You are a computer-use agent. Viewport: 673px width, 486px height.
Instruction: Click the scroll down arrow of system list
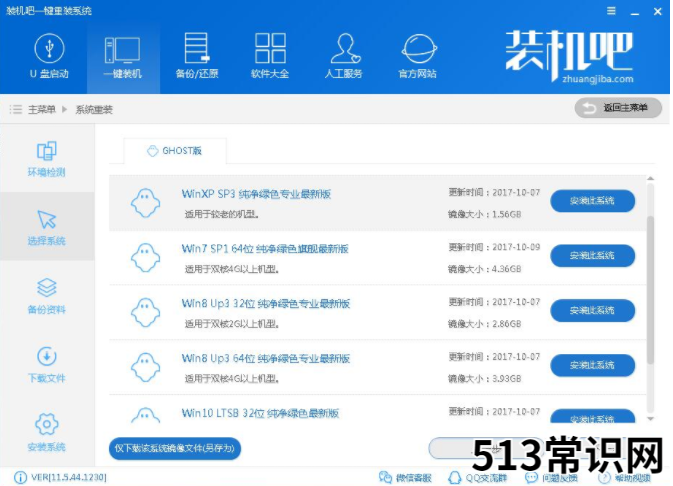(x=651, y=418)
